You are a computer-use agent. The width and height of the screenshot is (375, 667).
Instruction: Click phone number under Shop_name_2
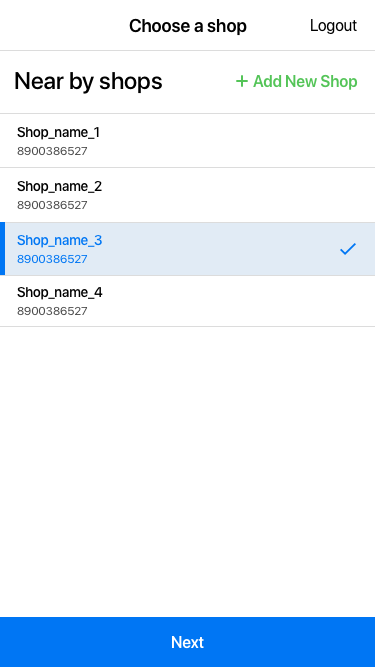point(52,205)
